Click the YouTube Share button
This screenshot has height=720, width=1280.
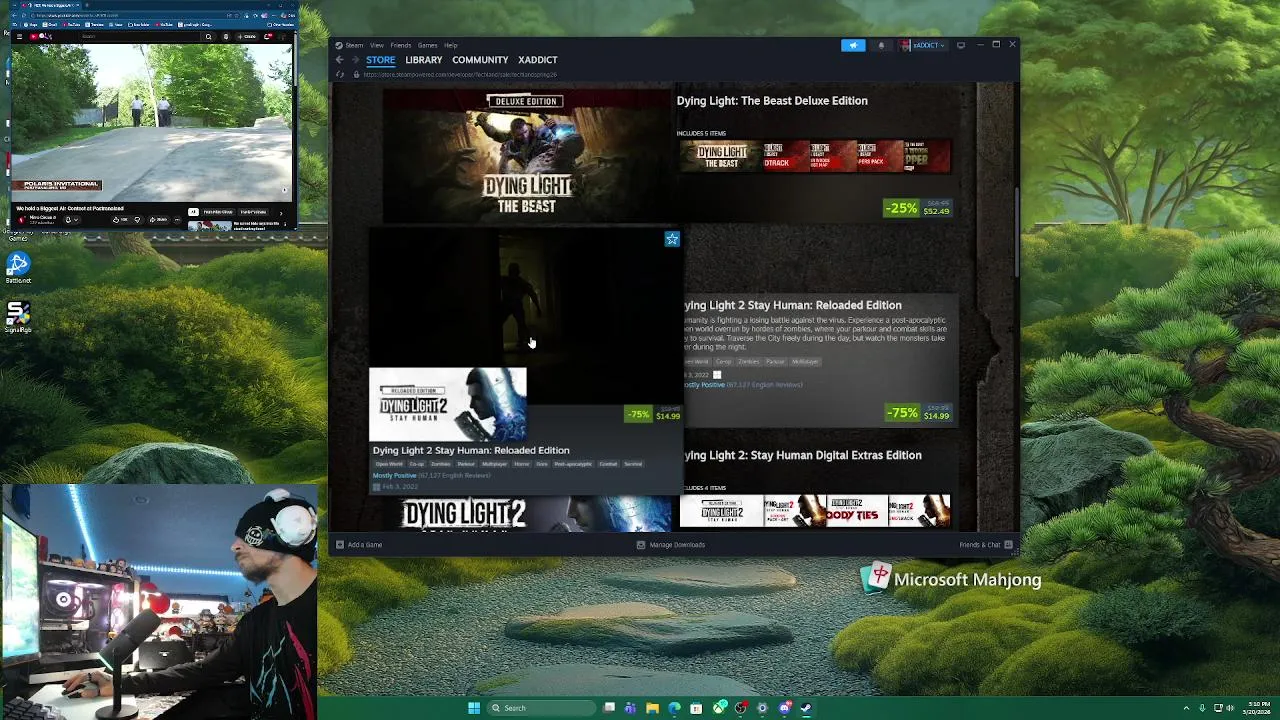159,220
